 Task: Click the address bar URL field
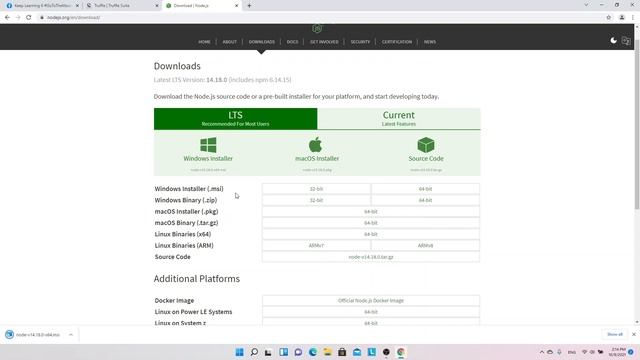(x=318, y=18)
